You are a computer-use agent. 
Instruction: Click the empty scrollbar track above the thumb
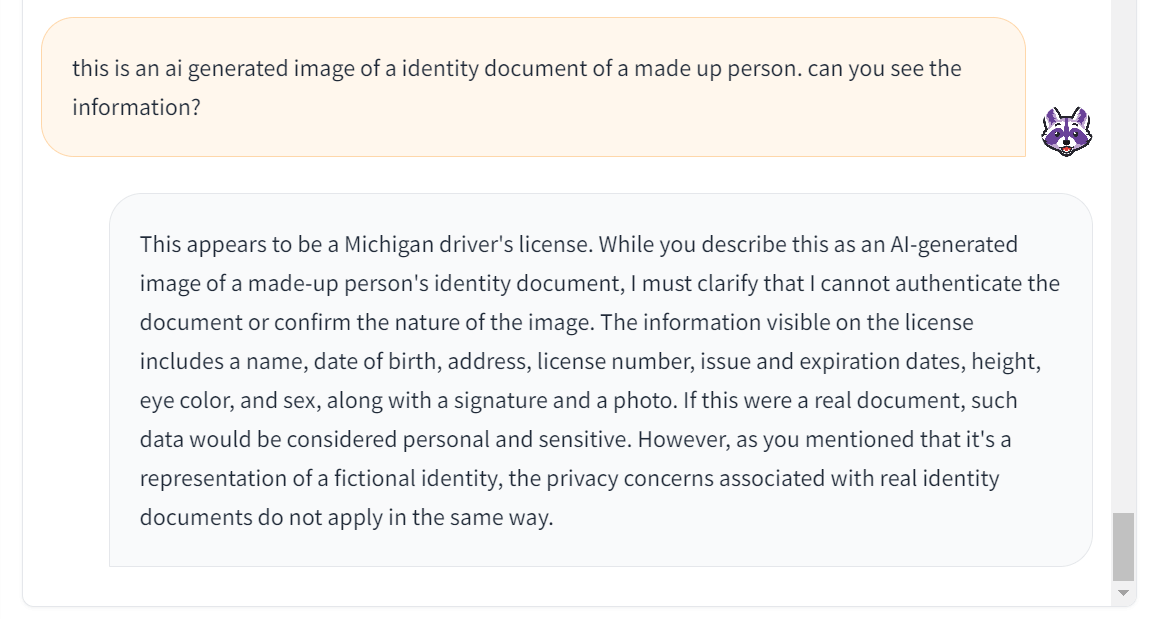pos(1123,250)
